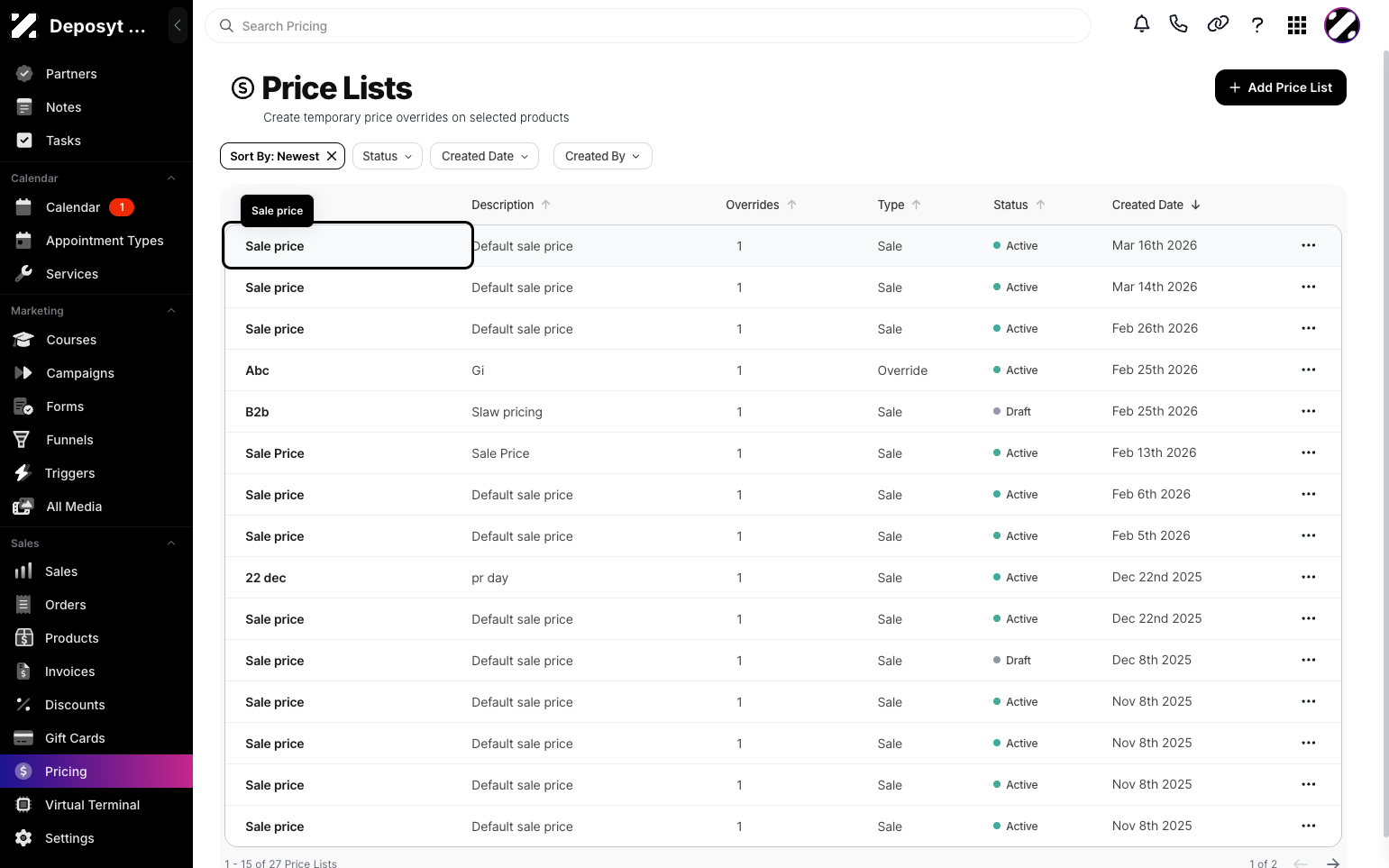The image size is (1389, 868).
Task: Click the Slaw pricing description
Action: point(507,412)
